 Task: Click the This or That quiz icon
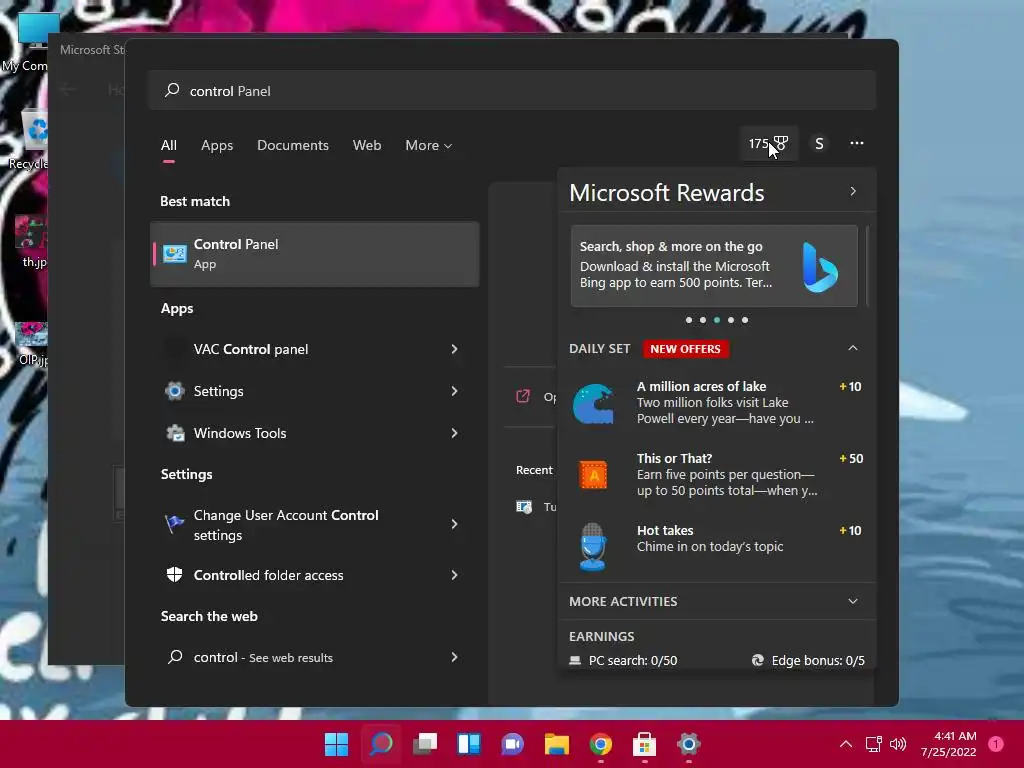pos(593,475)
